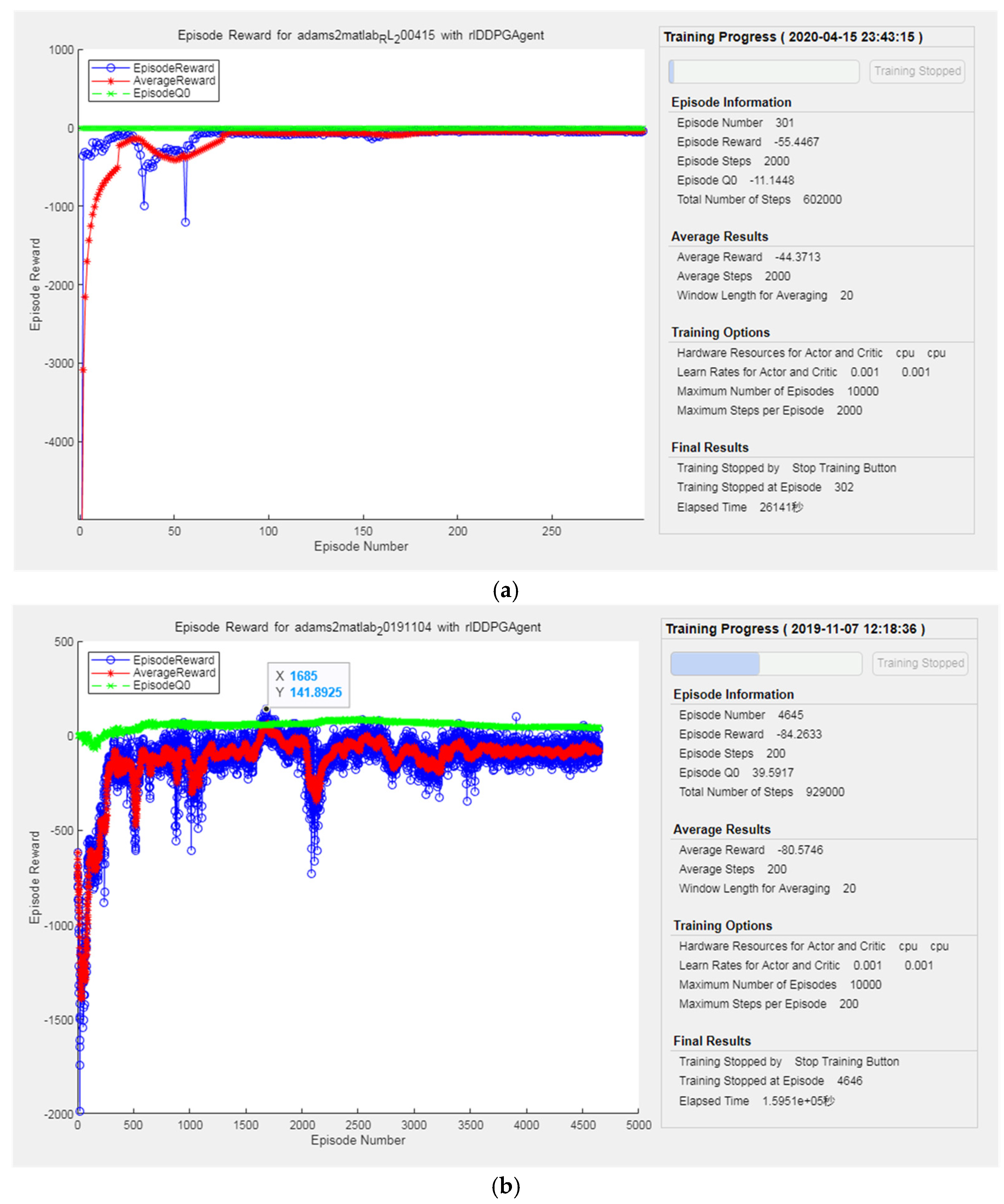Click AverageReward legend entry in bottom plot
This screenshot has height=1204, width=1004.
[x=174, y=673]
